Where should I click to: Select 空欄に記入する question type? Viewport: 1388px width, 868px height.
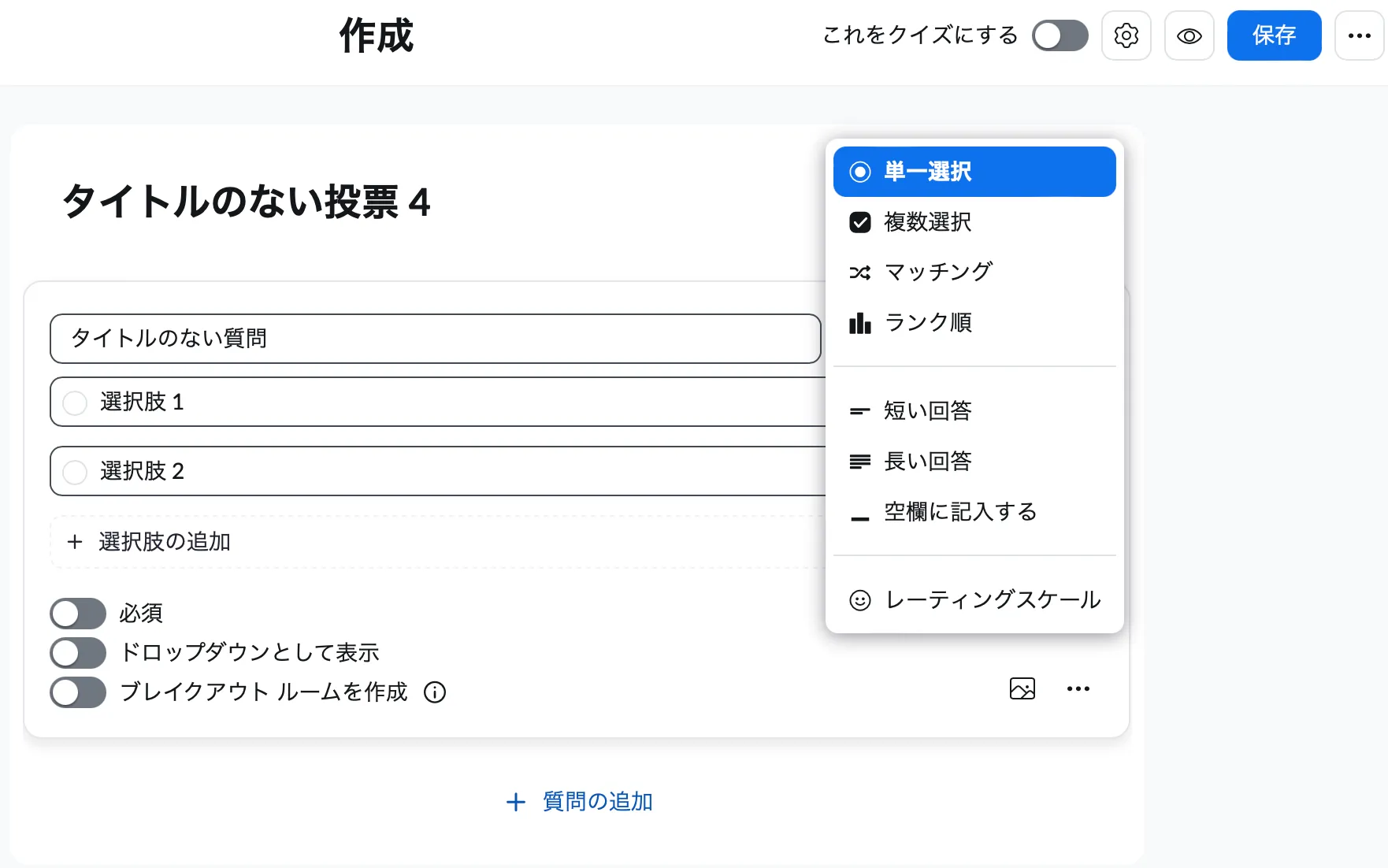pyautogui.click(x=960, y=511)
